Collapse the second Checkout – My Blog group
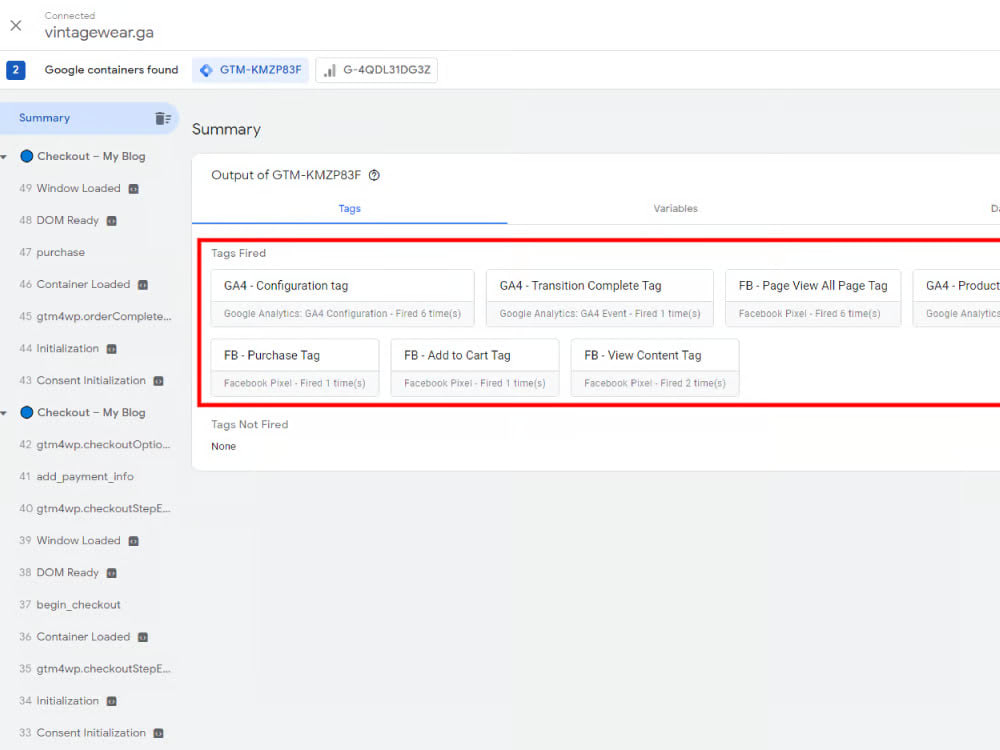1000x750 pixels. coord(4,413)
